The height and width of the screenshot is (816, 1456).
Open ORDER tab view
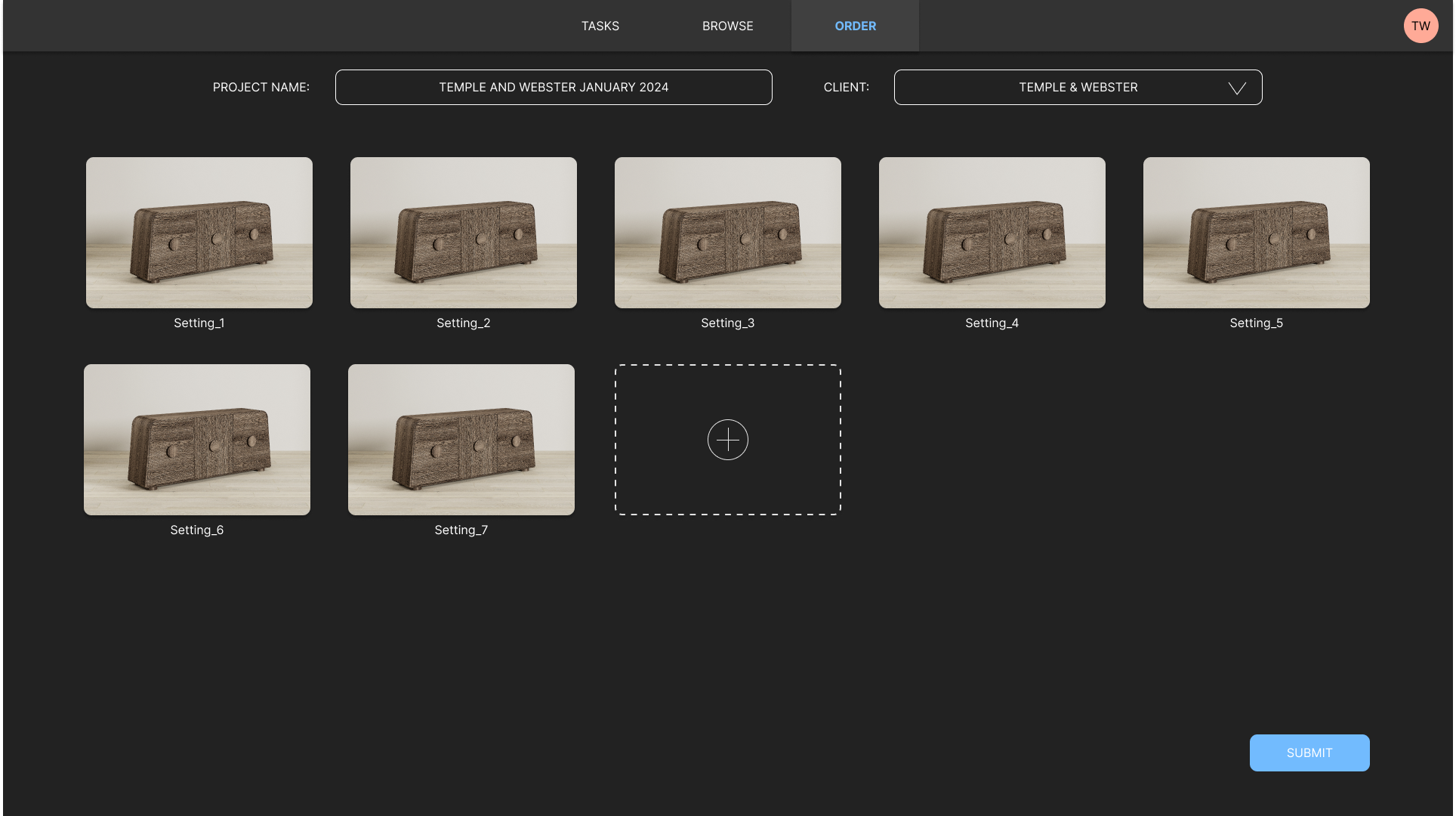(x=855, y=25)
